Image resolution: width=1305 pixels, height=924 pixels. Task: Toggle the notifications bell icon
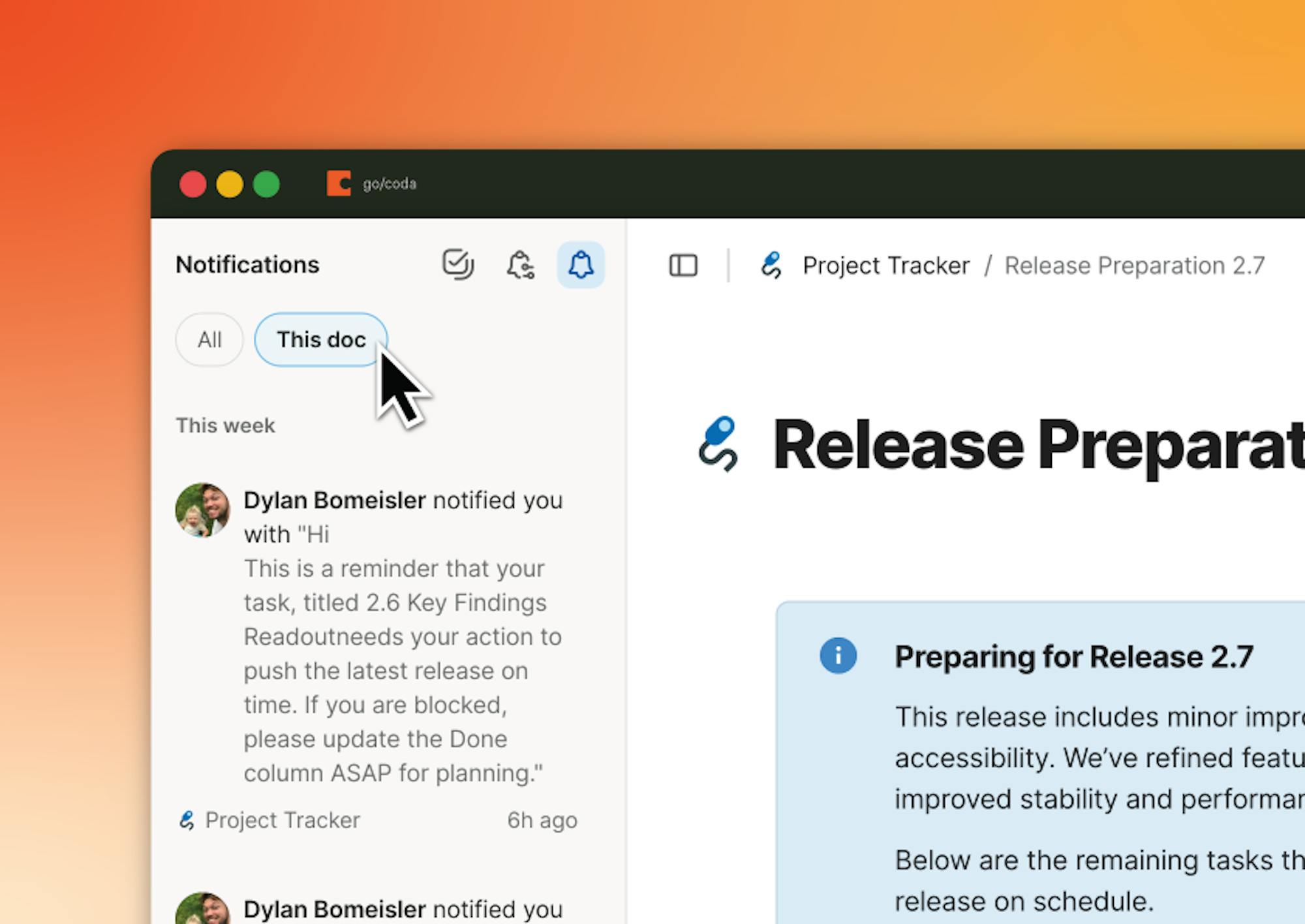581,264
